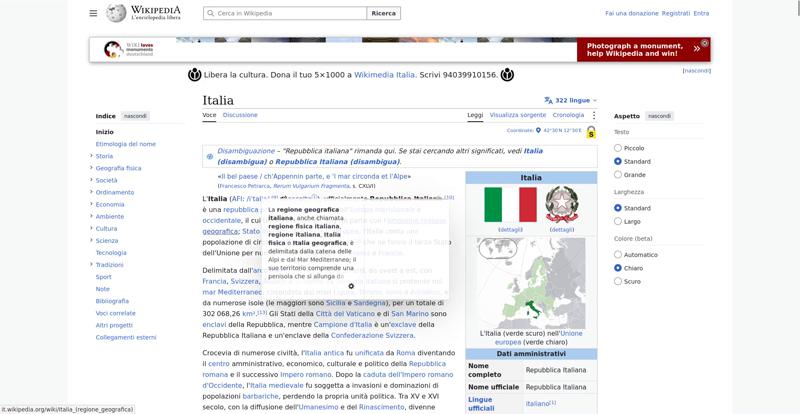The width and height of the screenshot is (800, 414).
Task: Click the Wikimedia logo right of donation notice
Action: (x=507, y=75)
